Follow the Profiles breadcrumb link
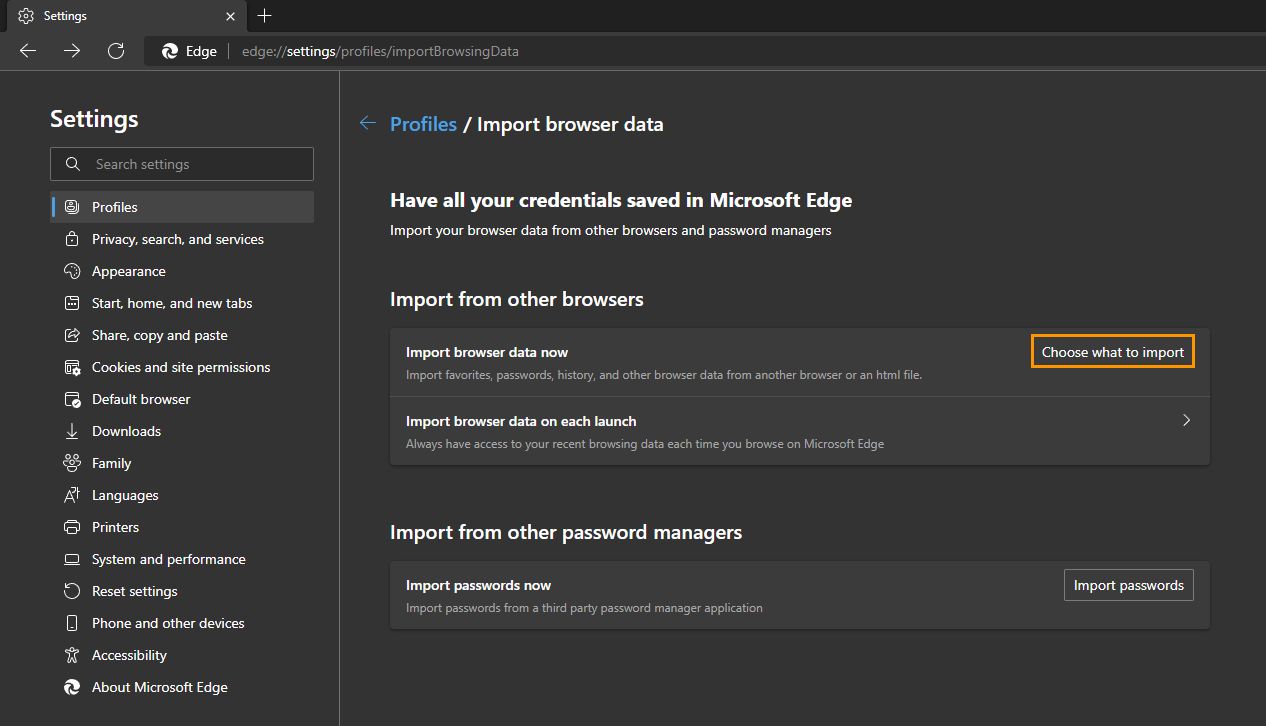1266x726 pixels. (423, 124)
